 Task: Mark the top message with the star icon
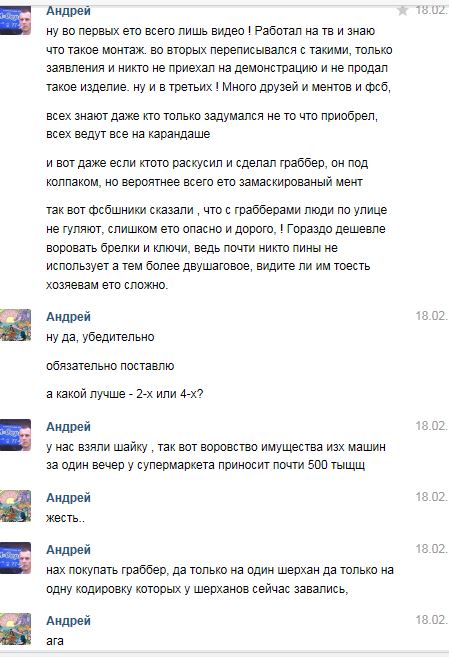pyautogui.click(x=403, y=10)
